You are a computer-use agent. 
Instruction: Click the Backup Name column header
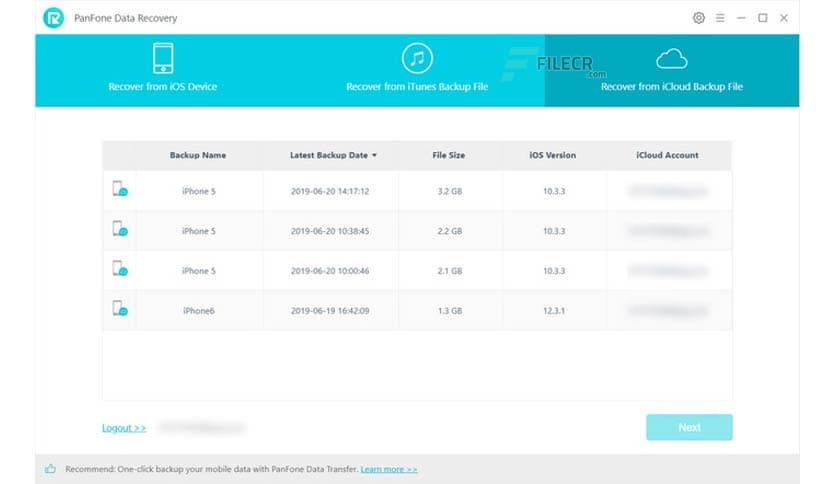click(x=198, y=155)
